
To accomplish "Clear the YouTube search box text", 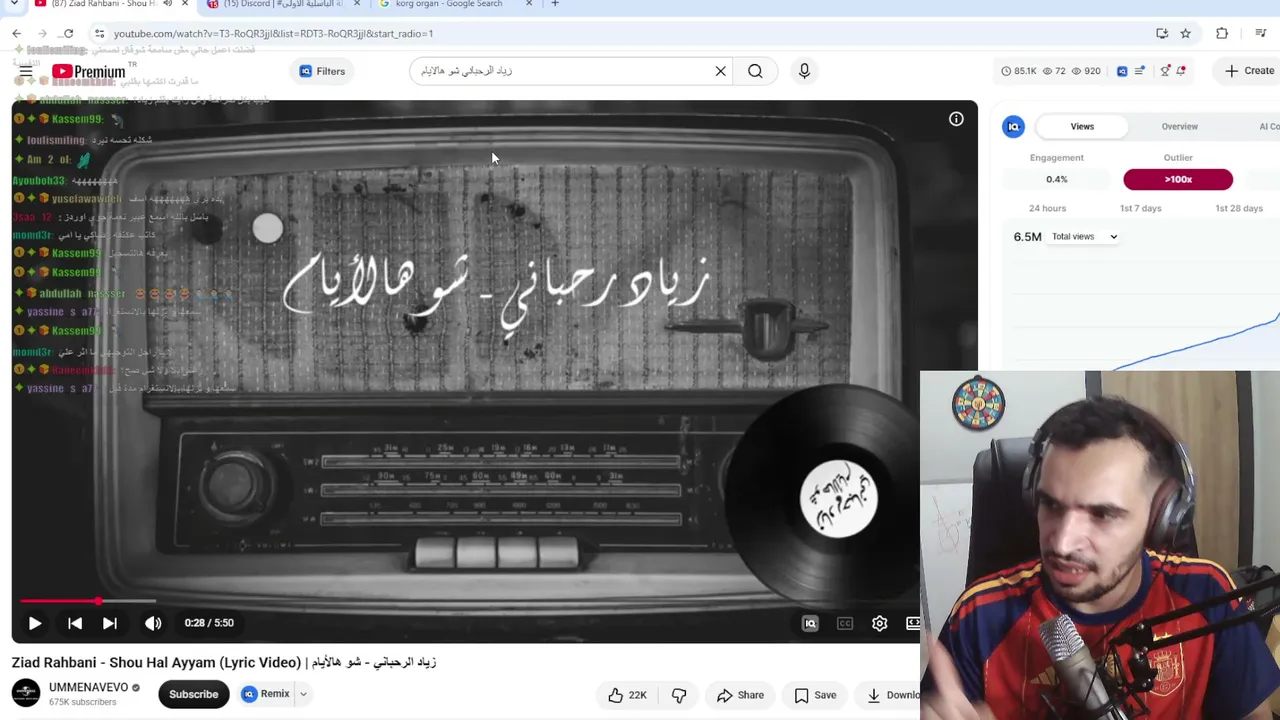I will pos(720,71).
